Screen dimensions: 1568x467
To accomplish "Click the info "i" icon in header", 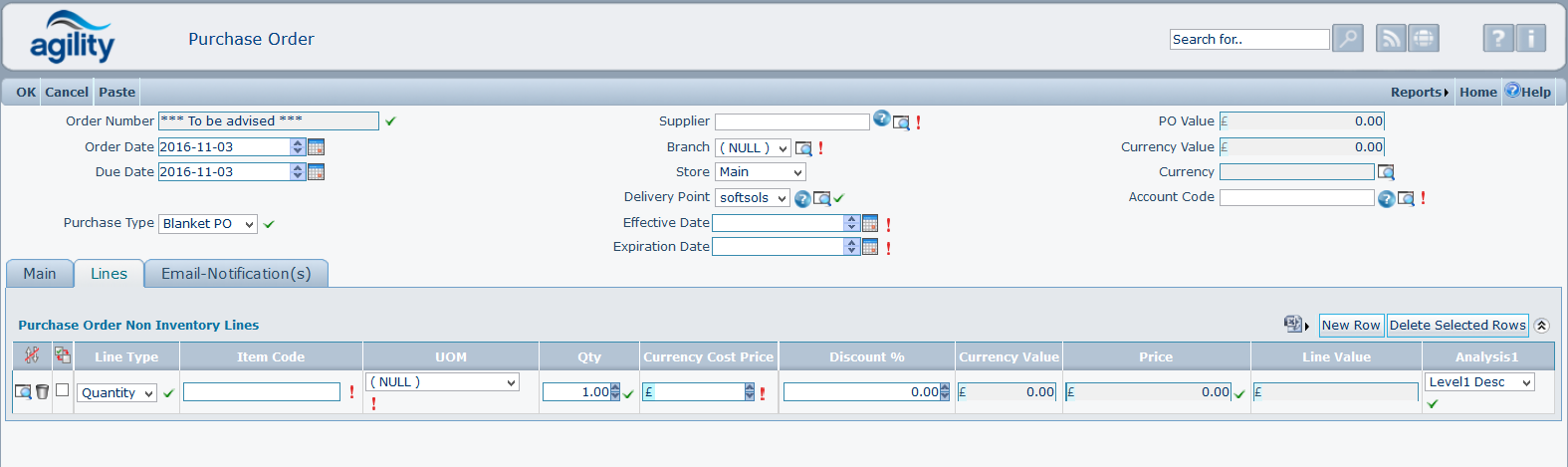I will click(1531, 39).
